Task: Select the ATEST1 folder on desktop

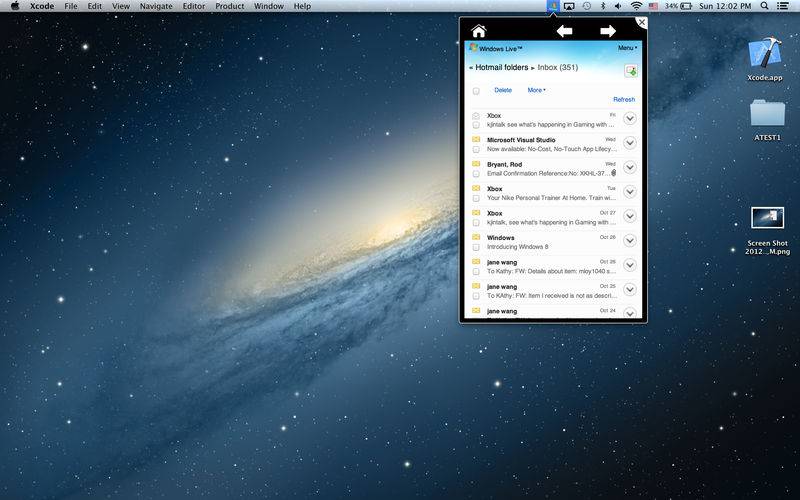Action: coord(767,120)
